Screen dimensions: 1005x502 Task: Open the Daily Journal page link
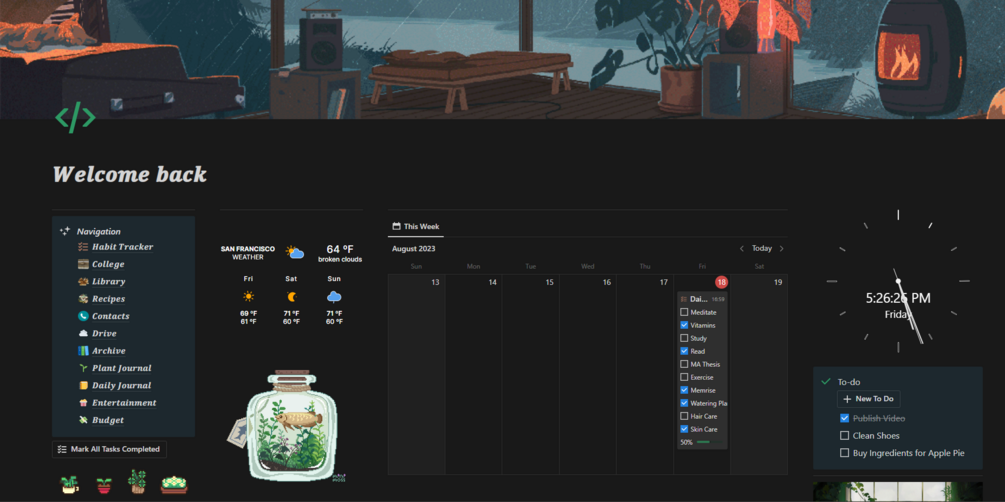pos(122,385)
